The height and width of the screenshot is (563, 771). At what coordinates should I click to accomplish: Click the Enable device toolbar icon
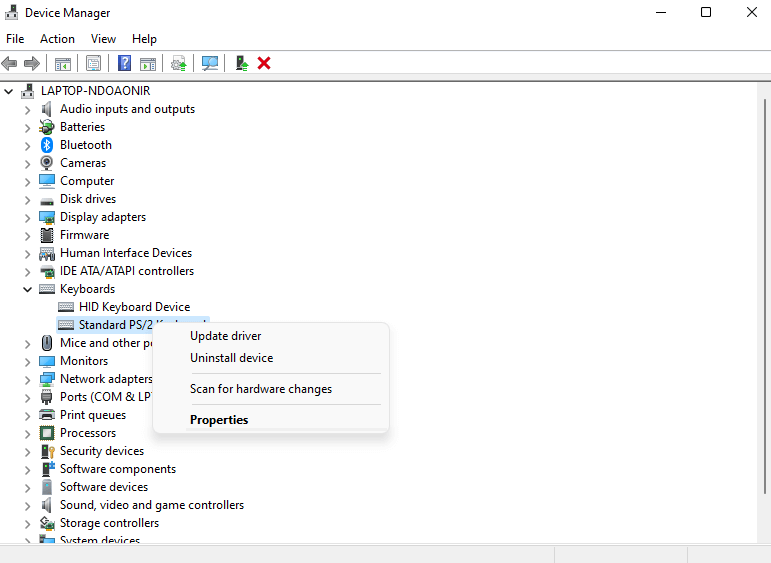click(241, 63)
